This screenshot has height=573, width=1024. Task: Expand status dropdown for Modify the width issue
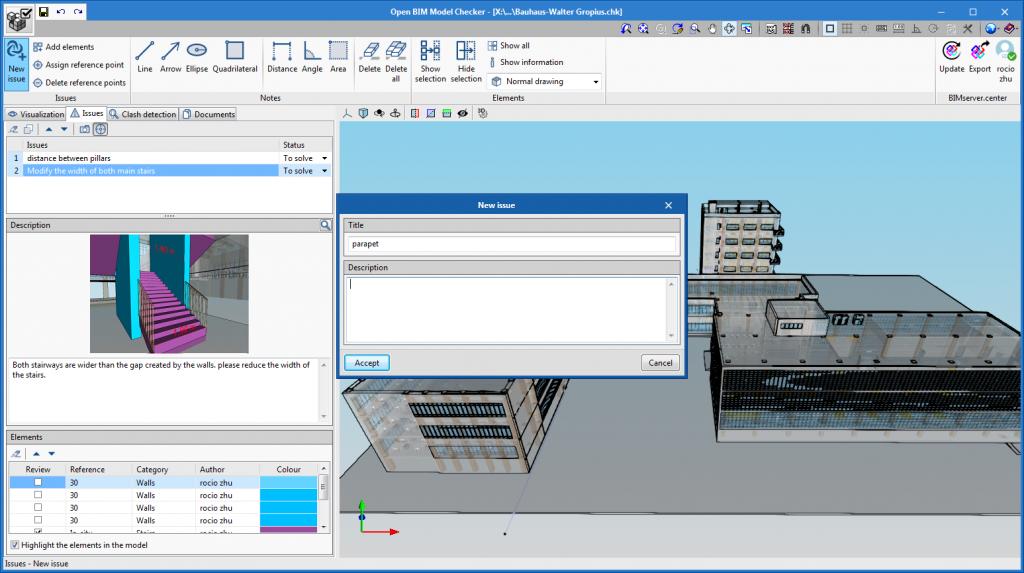click(324, 171)
